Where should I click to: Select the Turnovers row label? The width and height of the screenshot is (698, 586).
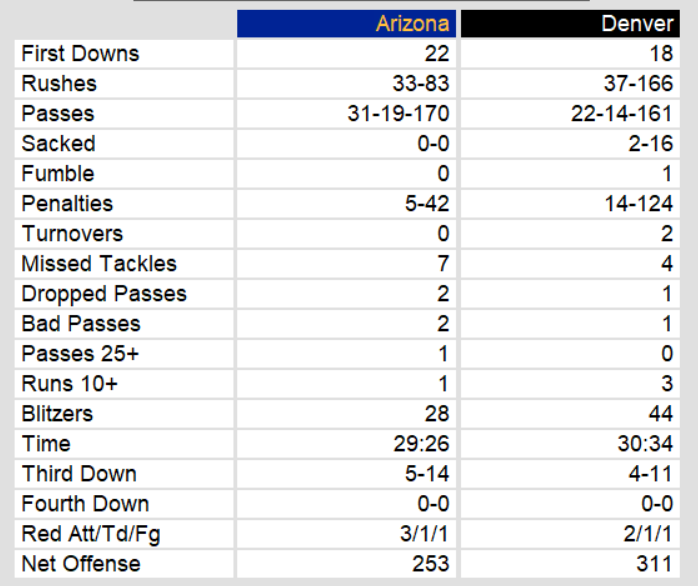(72, 233)
